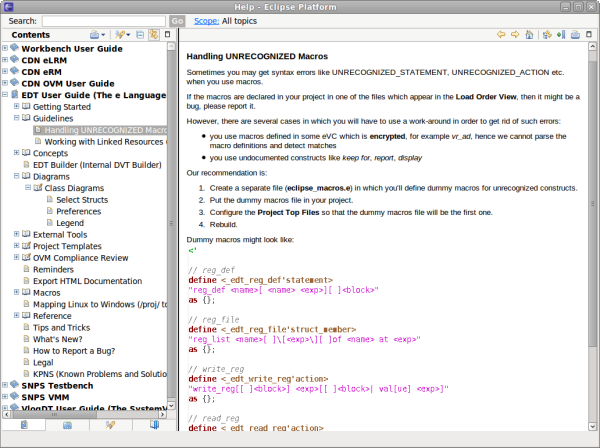Image resolution: width=600 pixels, height=448 pixels.
Task: Click the Contents tree horizontal scrollbar thumb
Action: pos(54,414)
